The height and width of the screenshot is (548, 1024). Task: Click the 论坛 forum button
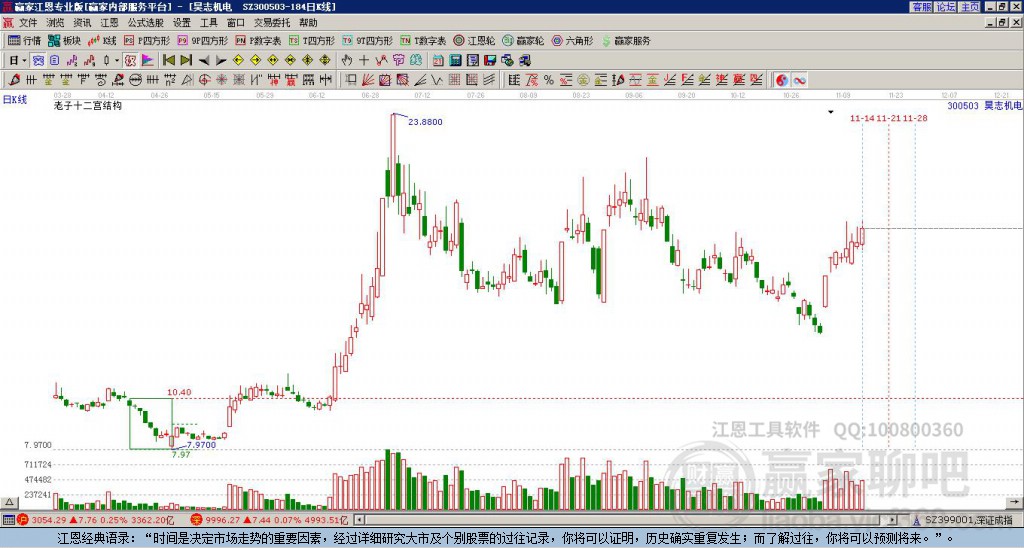pyautogui.click(x=946, y=7)
